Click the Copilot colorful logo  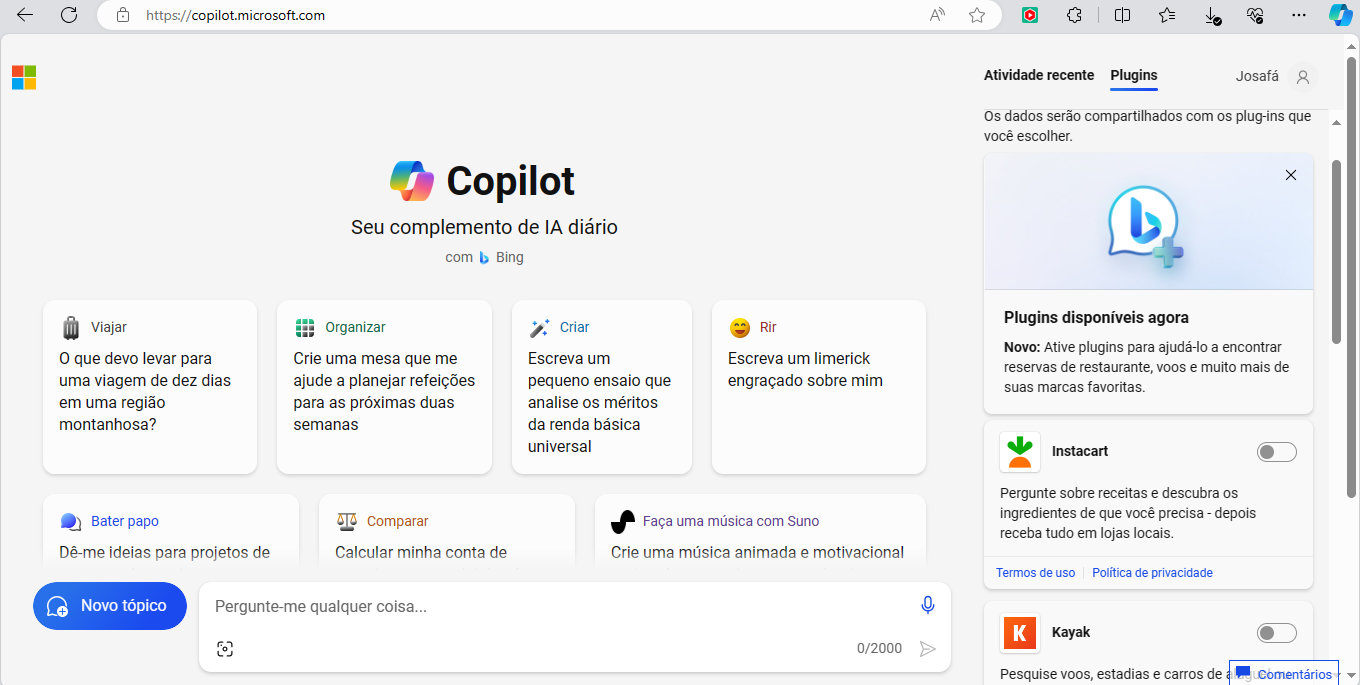tap(412, 181)
